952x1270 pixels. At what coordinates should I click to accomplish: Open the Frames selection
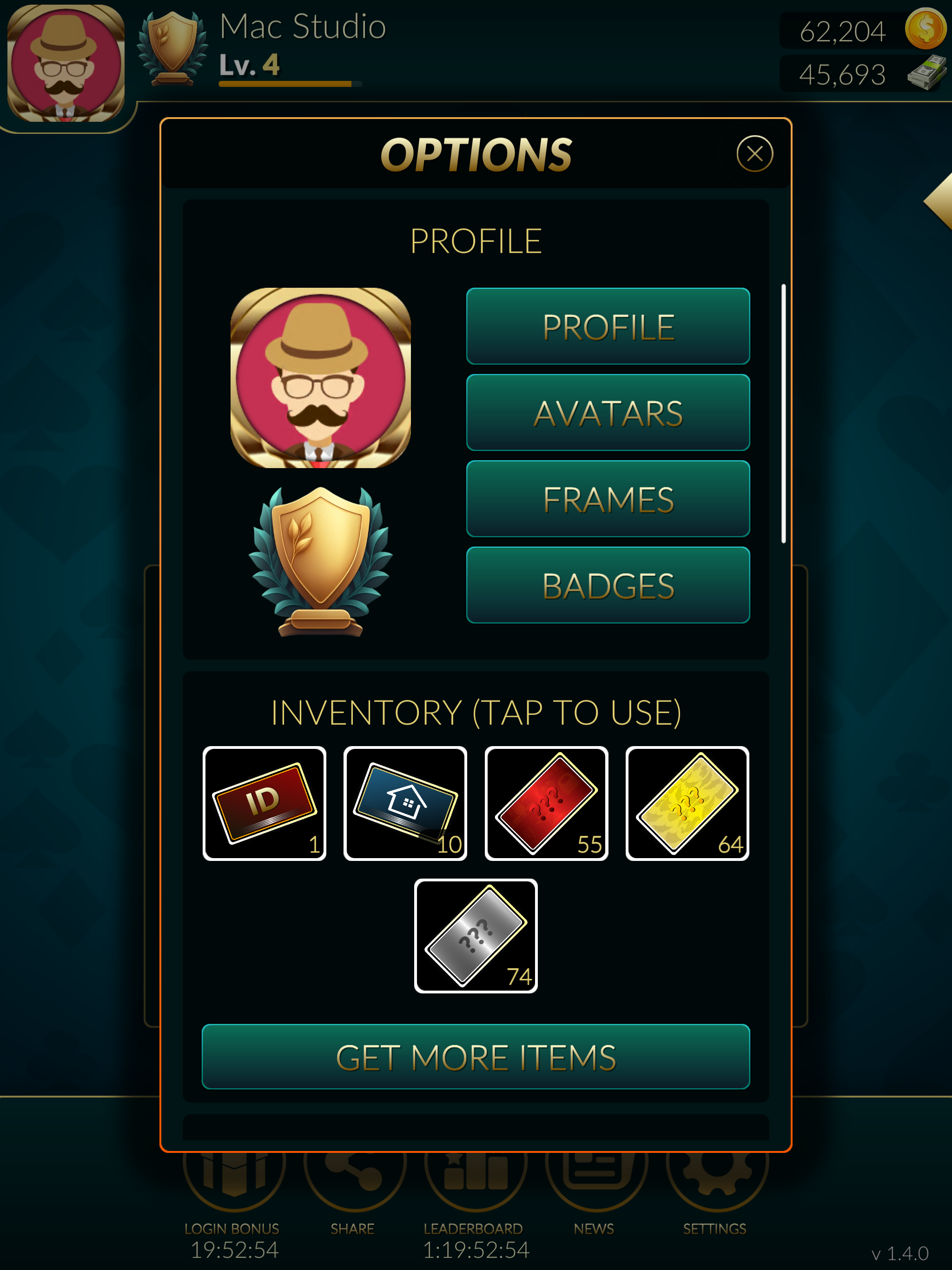(608, 498)
